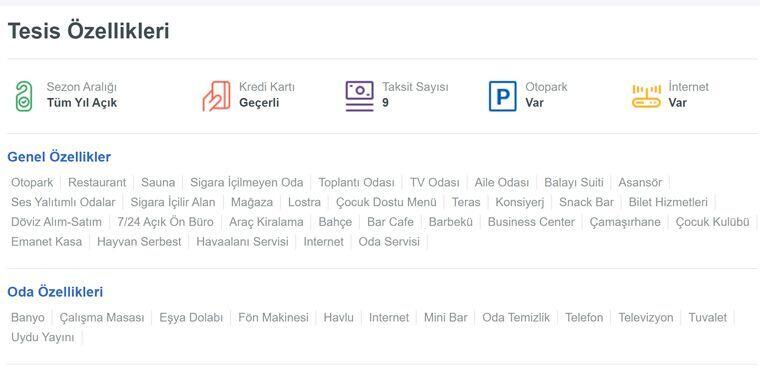Click the 'Lostra' feature

click(x=304, y=202)
